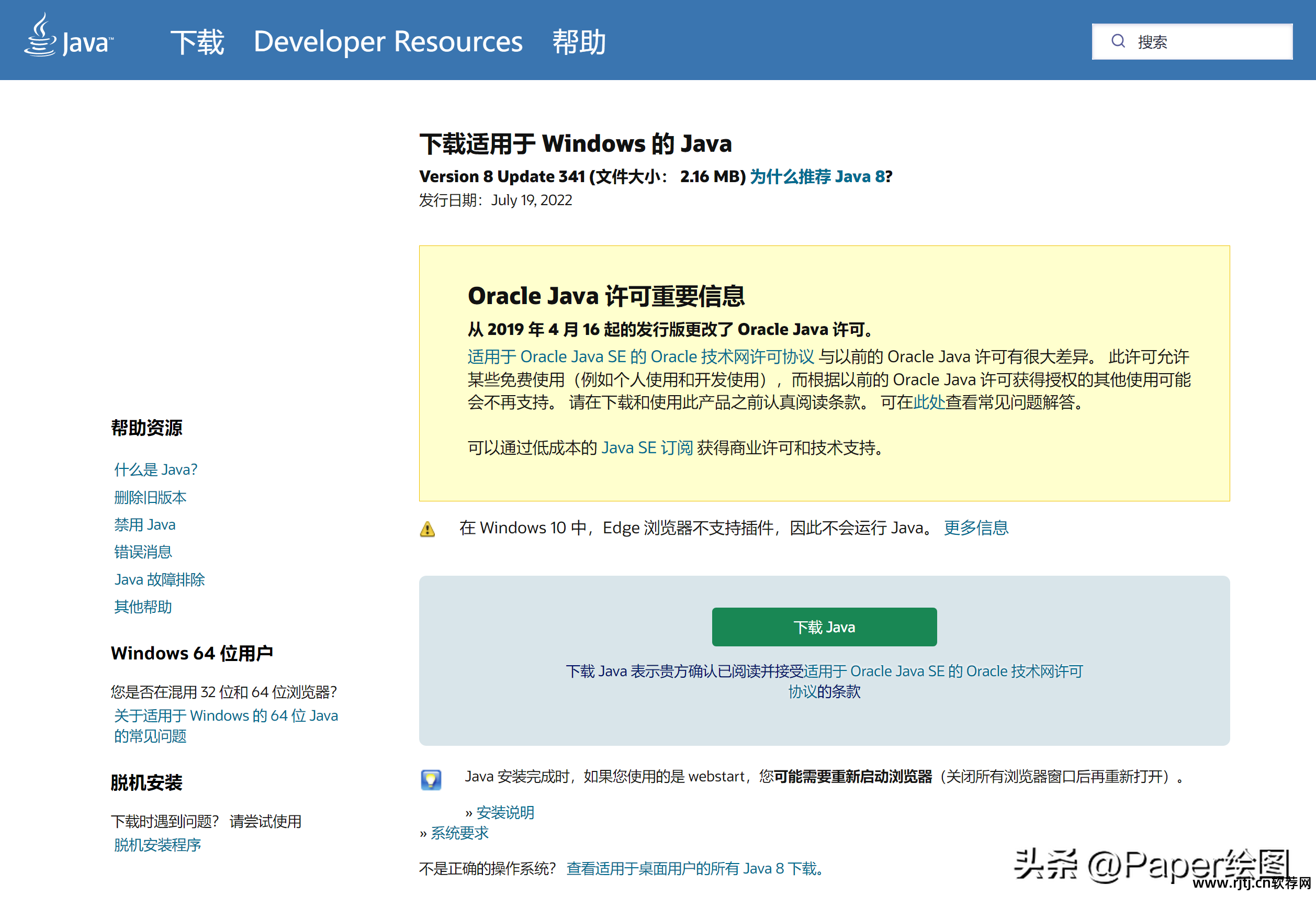
Task: Click the yellow warning triangle icon
Action: click(x=428, y=529)
